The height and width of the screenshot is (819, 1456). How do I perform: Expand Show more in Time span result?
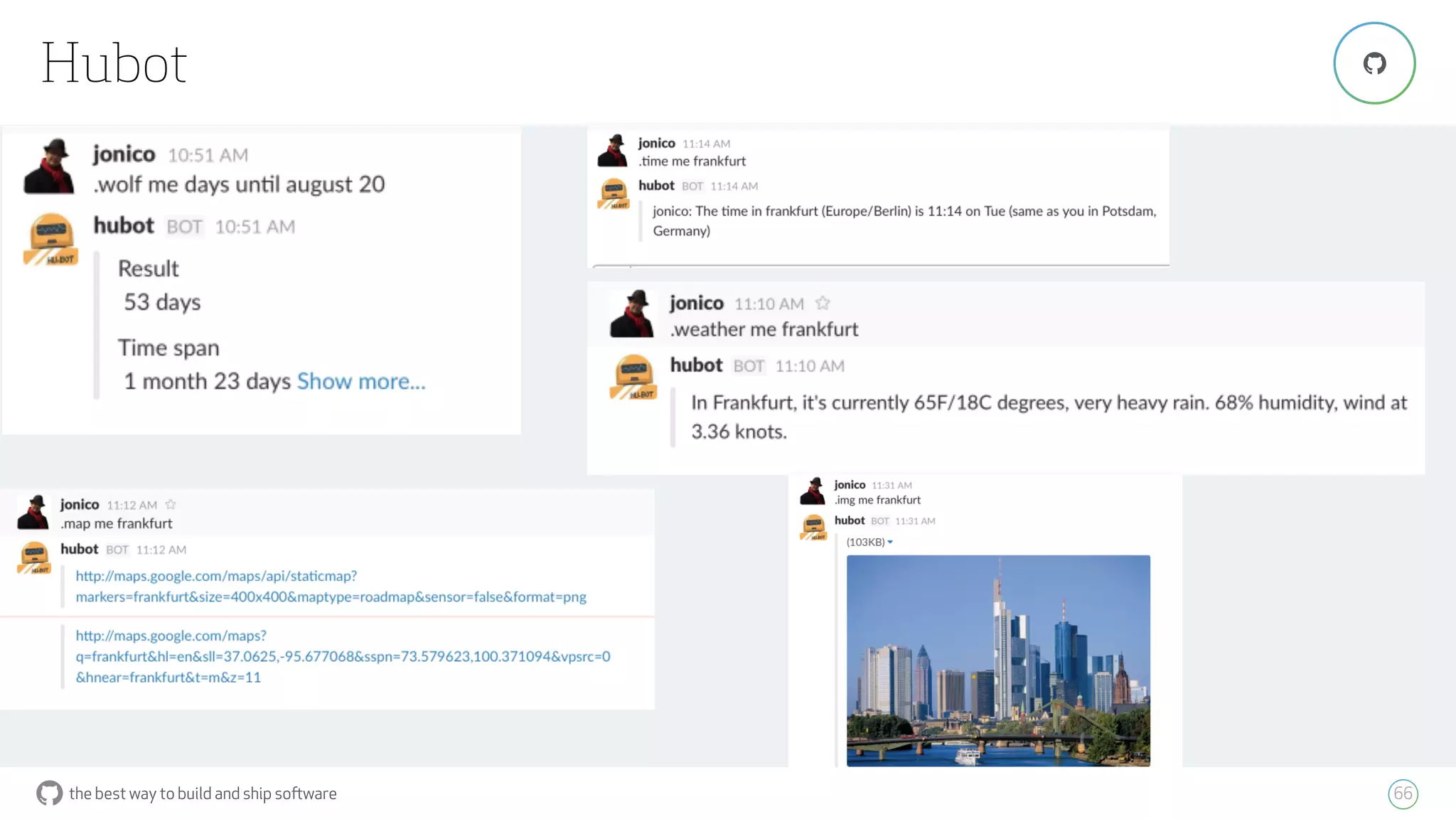[361, 382]
